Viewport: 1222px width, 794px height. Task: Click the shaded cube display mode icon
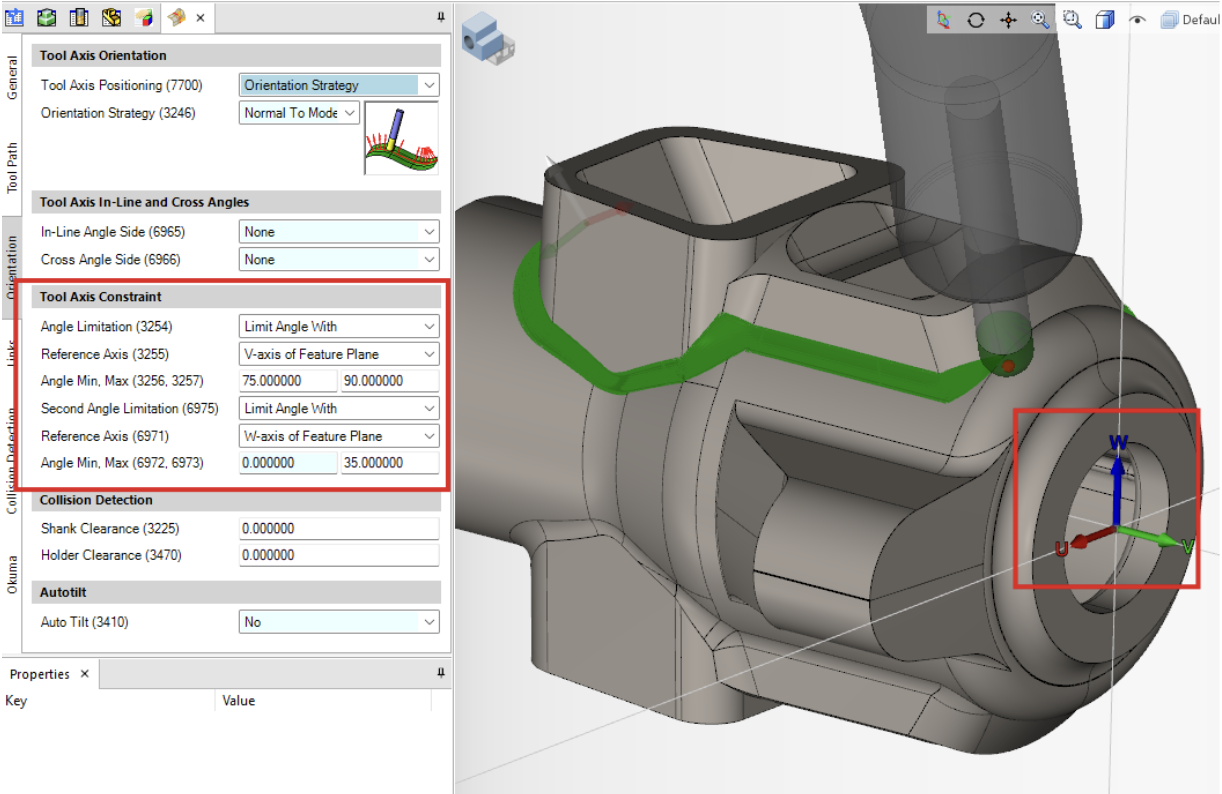(x=1104, y=19)
